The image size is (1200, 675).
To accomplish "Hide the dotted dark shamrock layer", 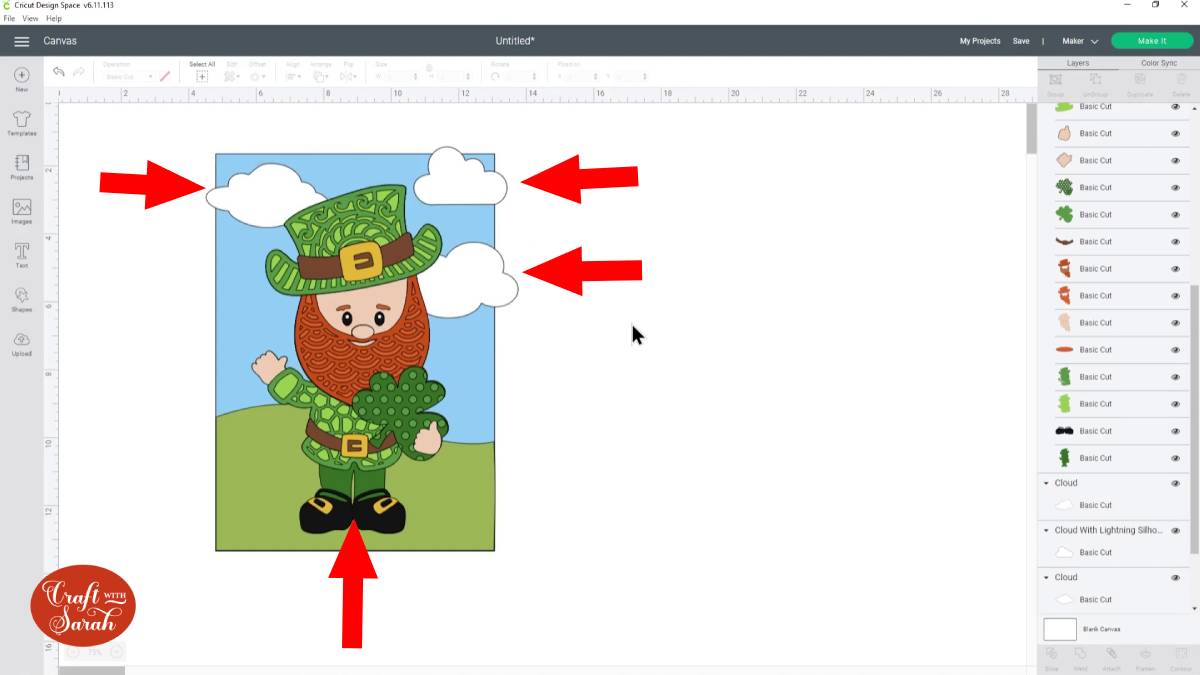I will tap(1175, 187).
